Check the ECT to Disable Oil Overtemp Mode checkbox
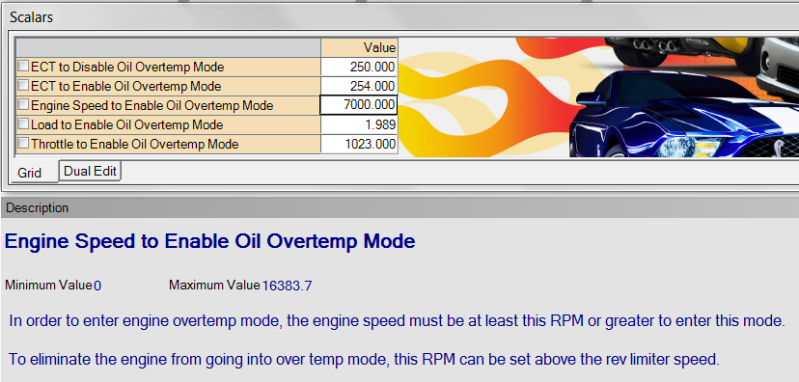 pos(23,66)
